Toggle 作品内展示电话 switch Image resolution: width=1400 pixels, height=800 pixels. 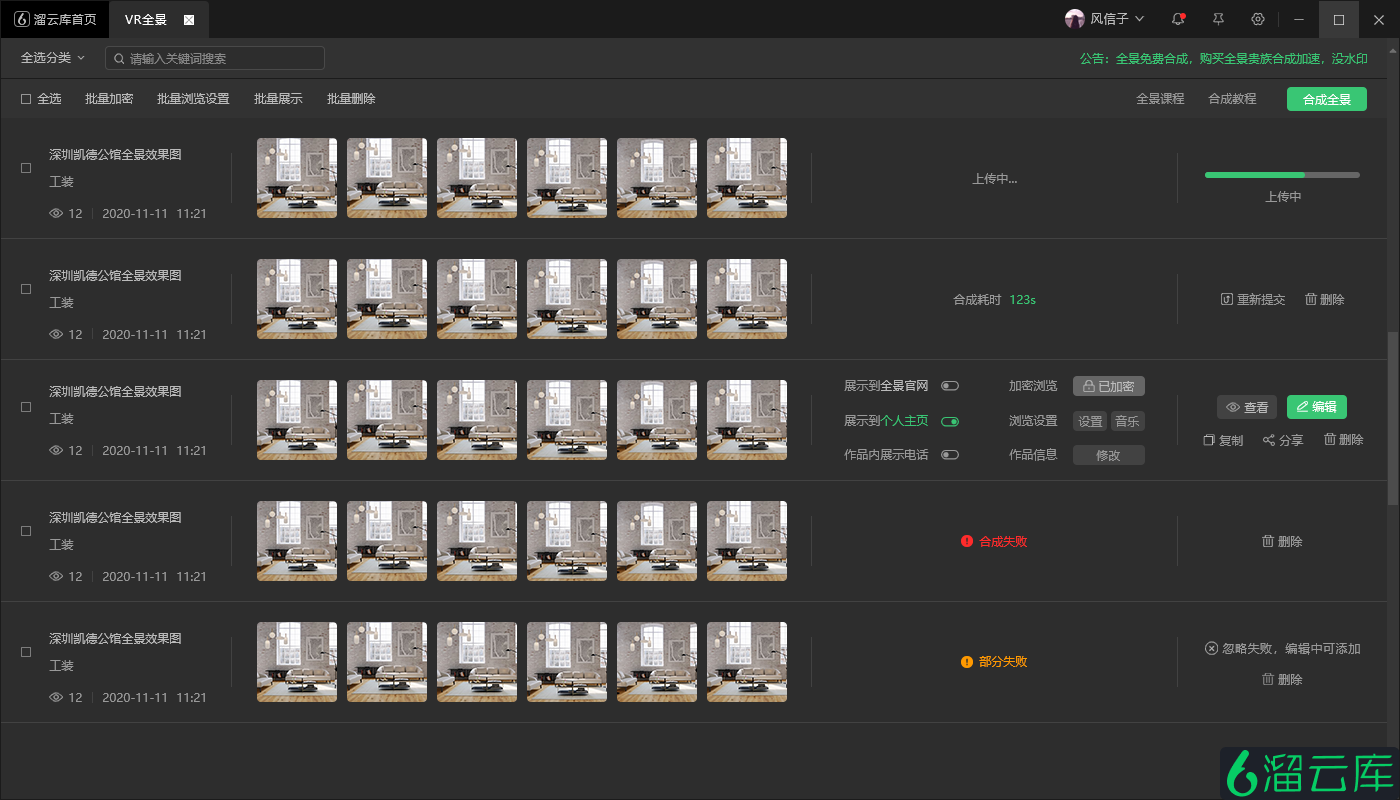(x=950, y=455)
